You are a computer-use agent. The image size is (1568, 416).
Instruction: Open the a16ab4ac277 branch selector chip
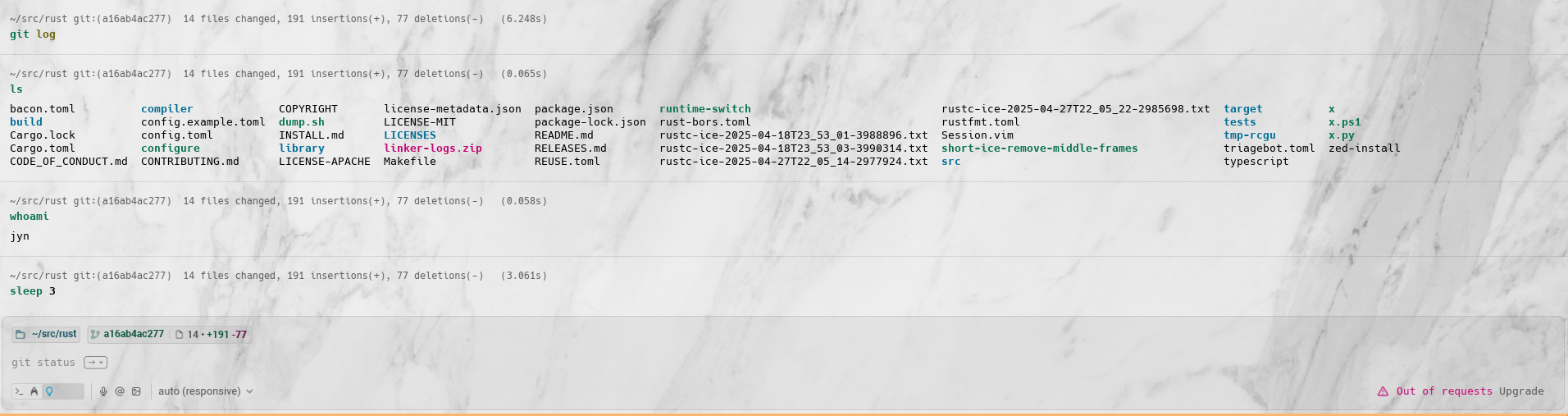[x=133, y=335]
